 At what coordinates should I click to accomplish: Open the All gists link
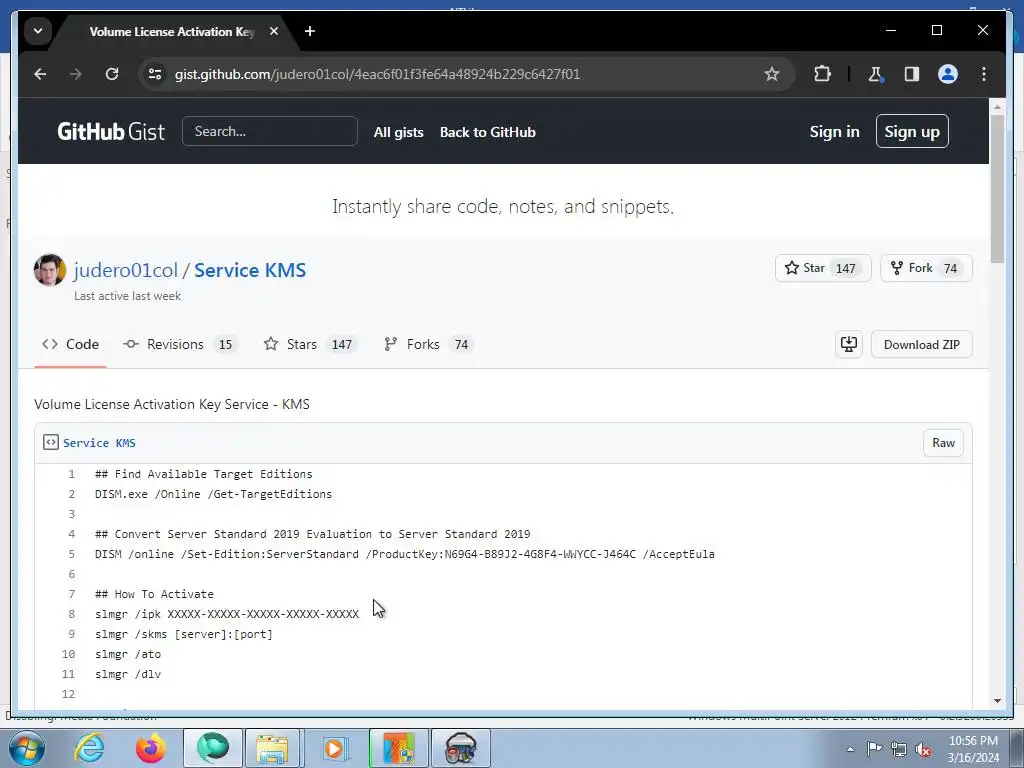pyautogui.click(x=398, y=132)
